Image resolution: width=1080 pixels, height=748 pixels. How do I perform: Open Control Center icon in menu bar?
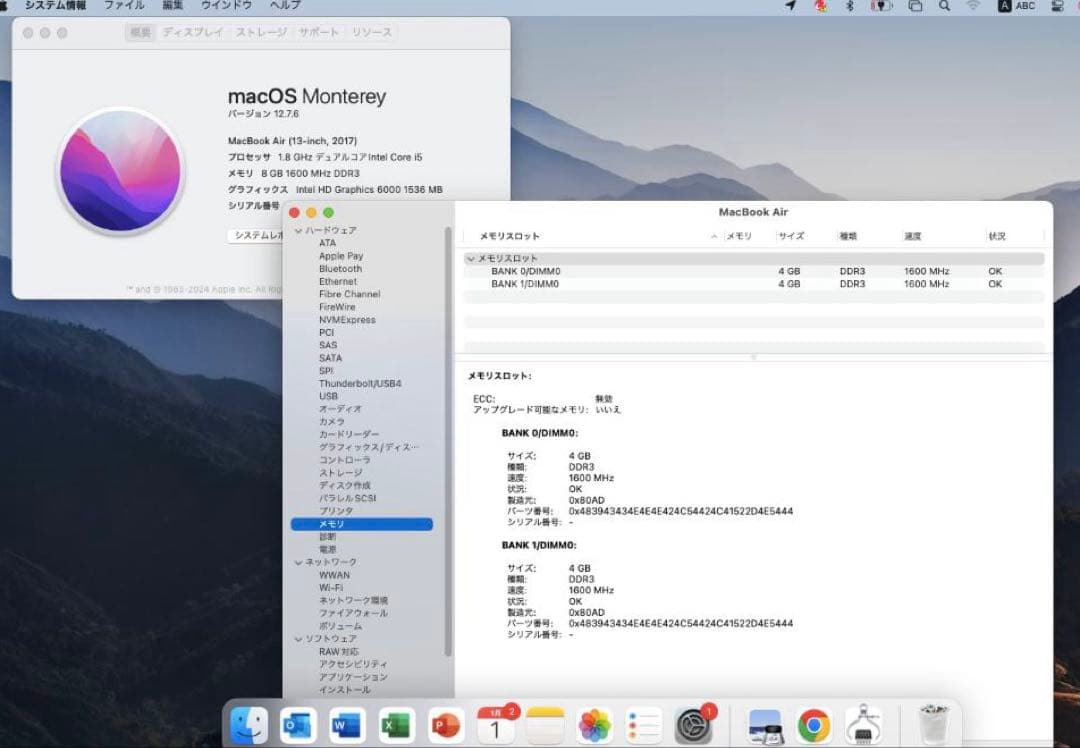click(x=1057, y=6)
